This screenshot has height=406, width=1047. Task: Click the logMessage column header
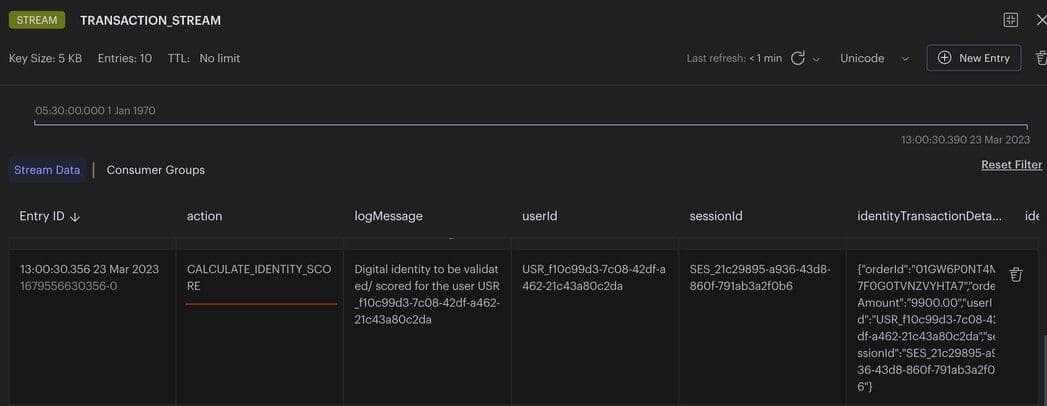pyautogui.click(x=388, y=216)
